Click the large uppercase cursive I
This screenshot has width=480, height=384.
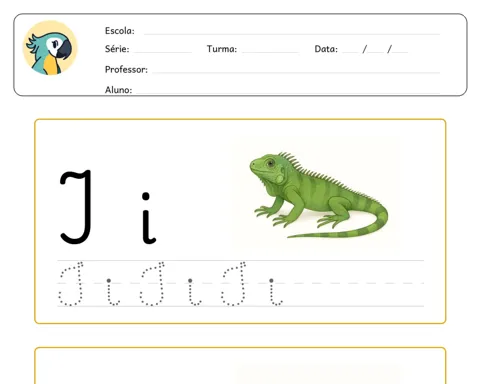[x=76, y=207]
